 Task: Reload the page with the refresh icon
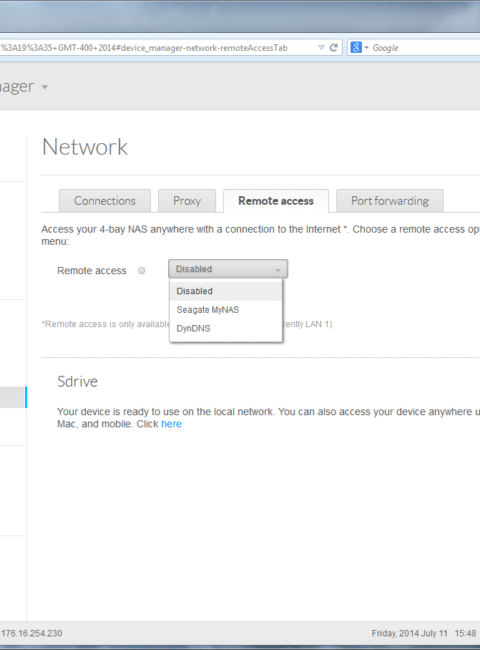[334, 48]
